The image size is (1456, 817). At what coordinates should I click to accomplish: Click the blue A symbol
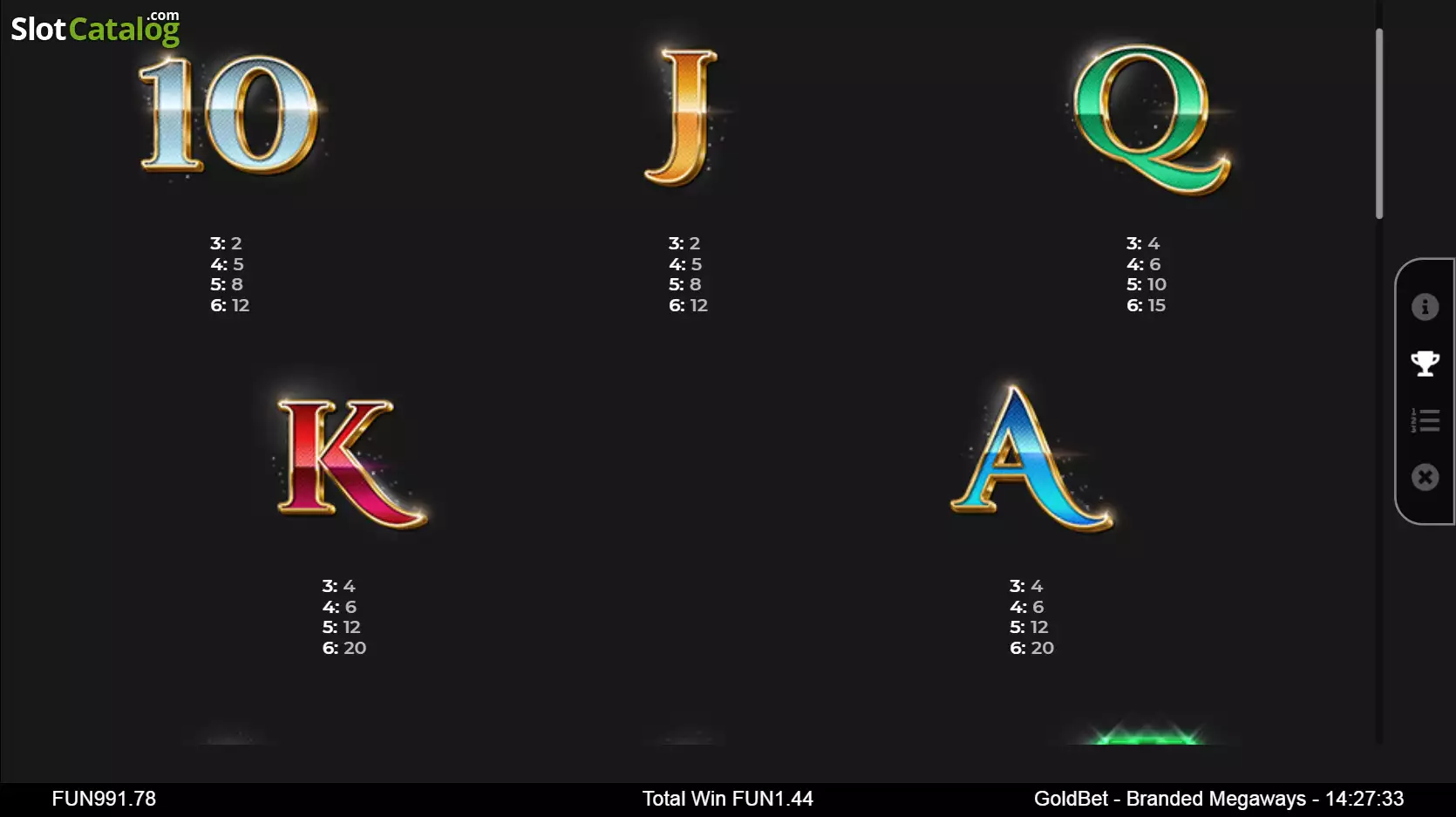pyautogui.click(x=1031, y=458)
